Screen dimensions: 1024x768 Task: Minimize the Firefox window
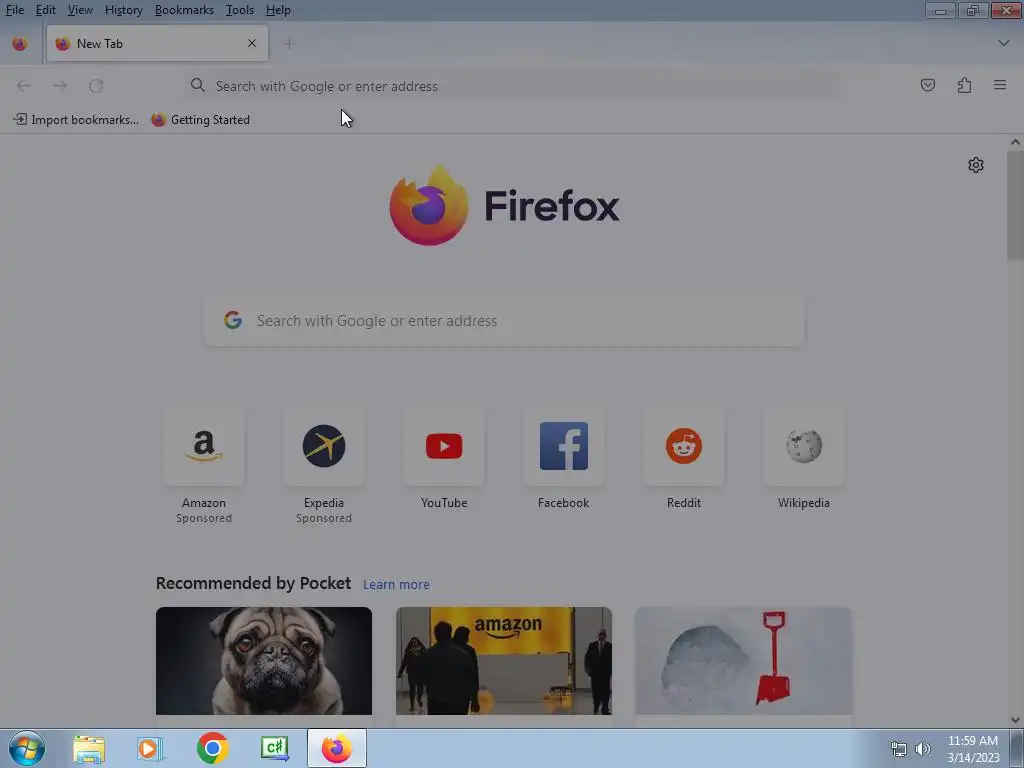[940, 10]
